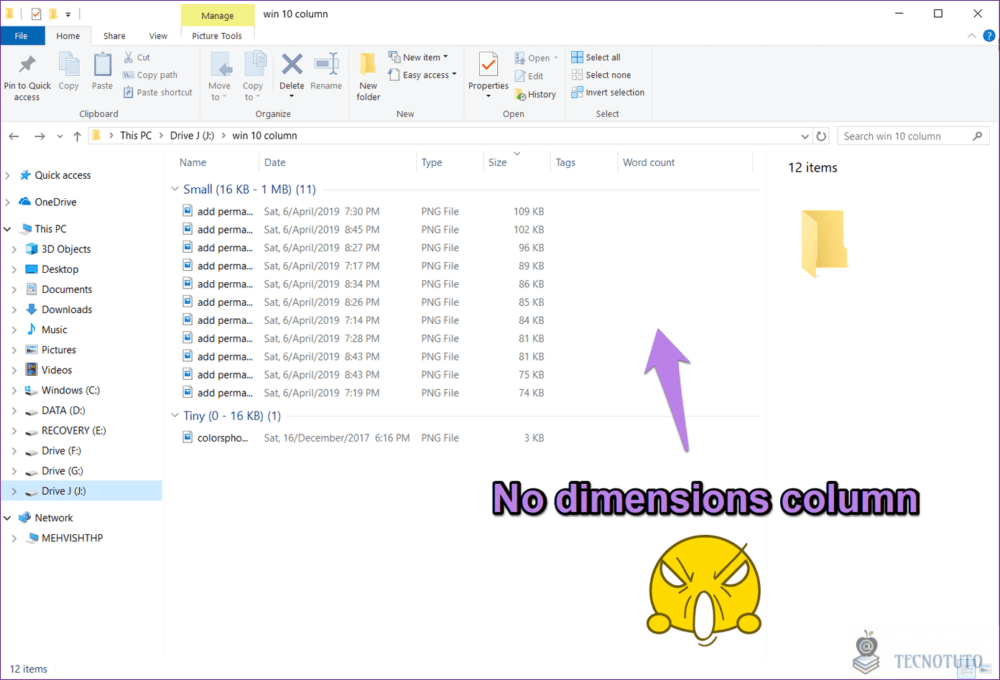Collapse the Tiny (0 - 16 KB) group
Screen dimensions: 1000x680
[175, 415]
